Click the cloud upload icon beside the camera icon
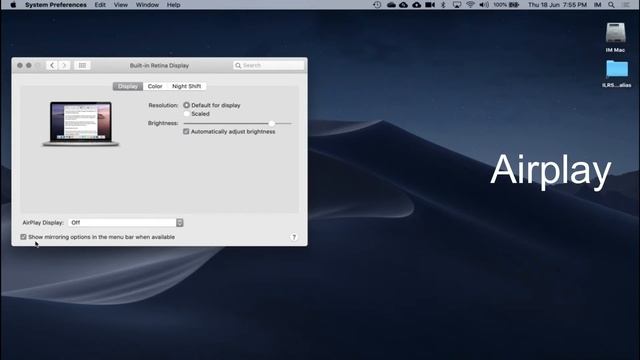This screenshot has height=360, width=640. [x=416, y=5]
